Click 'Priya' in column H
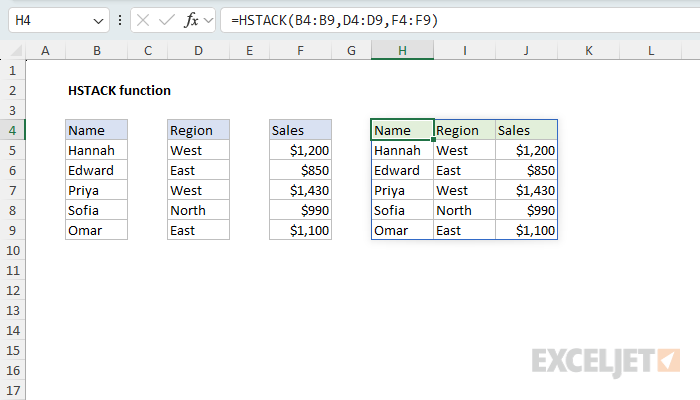Viewport: 700px width, 400px height. click(402, 191)
